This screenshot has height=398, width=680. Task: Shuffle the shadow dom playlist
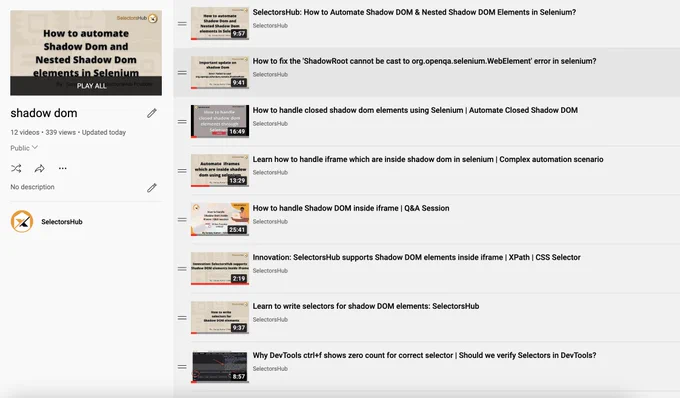[16, 168]
